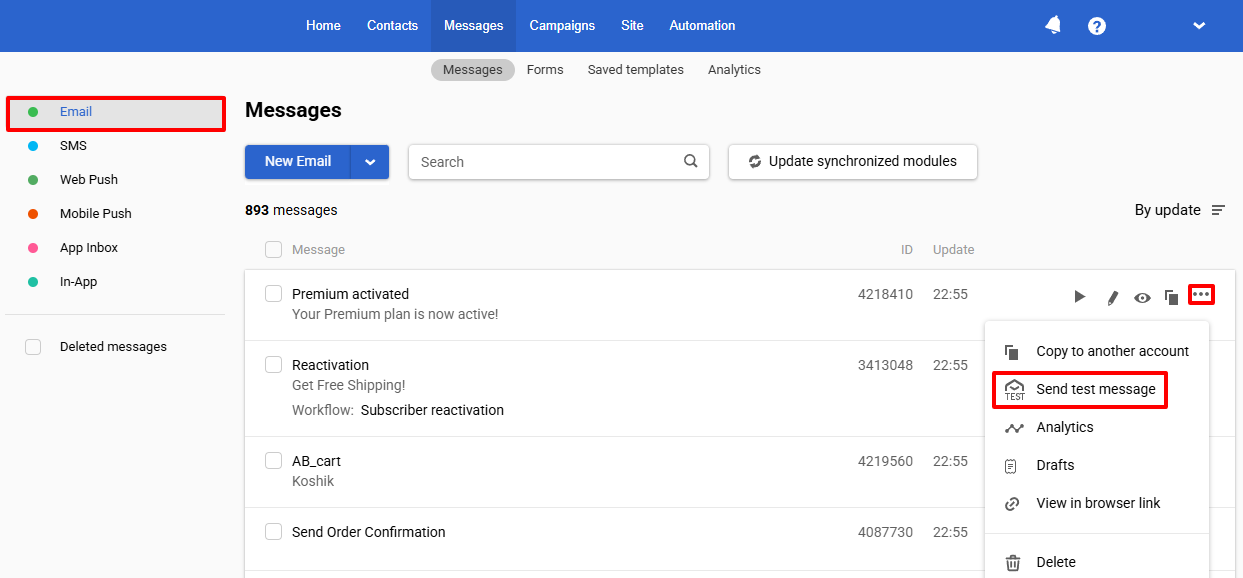Launch Premium activated message with play icon
The image size is (1243, 578).
point(1079,297)
